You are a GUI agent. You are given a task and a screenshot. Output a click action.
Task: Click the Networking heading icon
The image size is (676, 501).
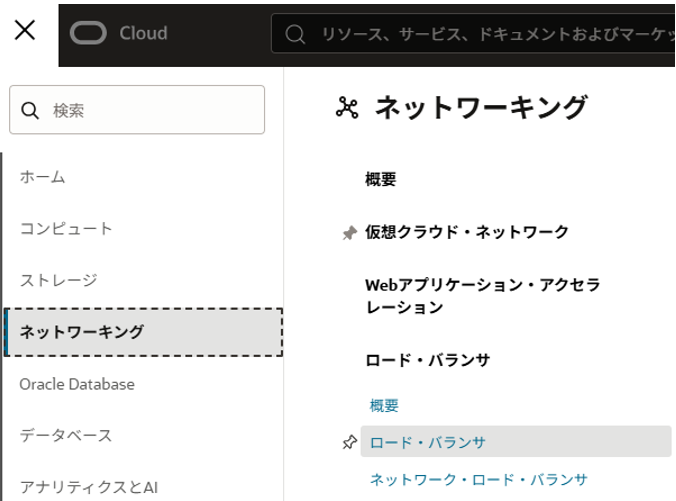coord(347,108)
